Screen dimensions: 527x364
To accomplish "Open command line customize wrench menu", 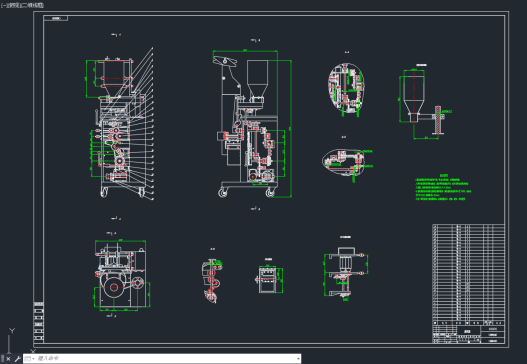I will click(x=17, y=359).
